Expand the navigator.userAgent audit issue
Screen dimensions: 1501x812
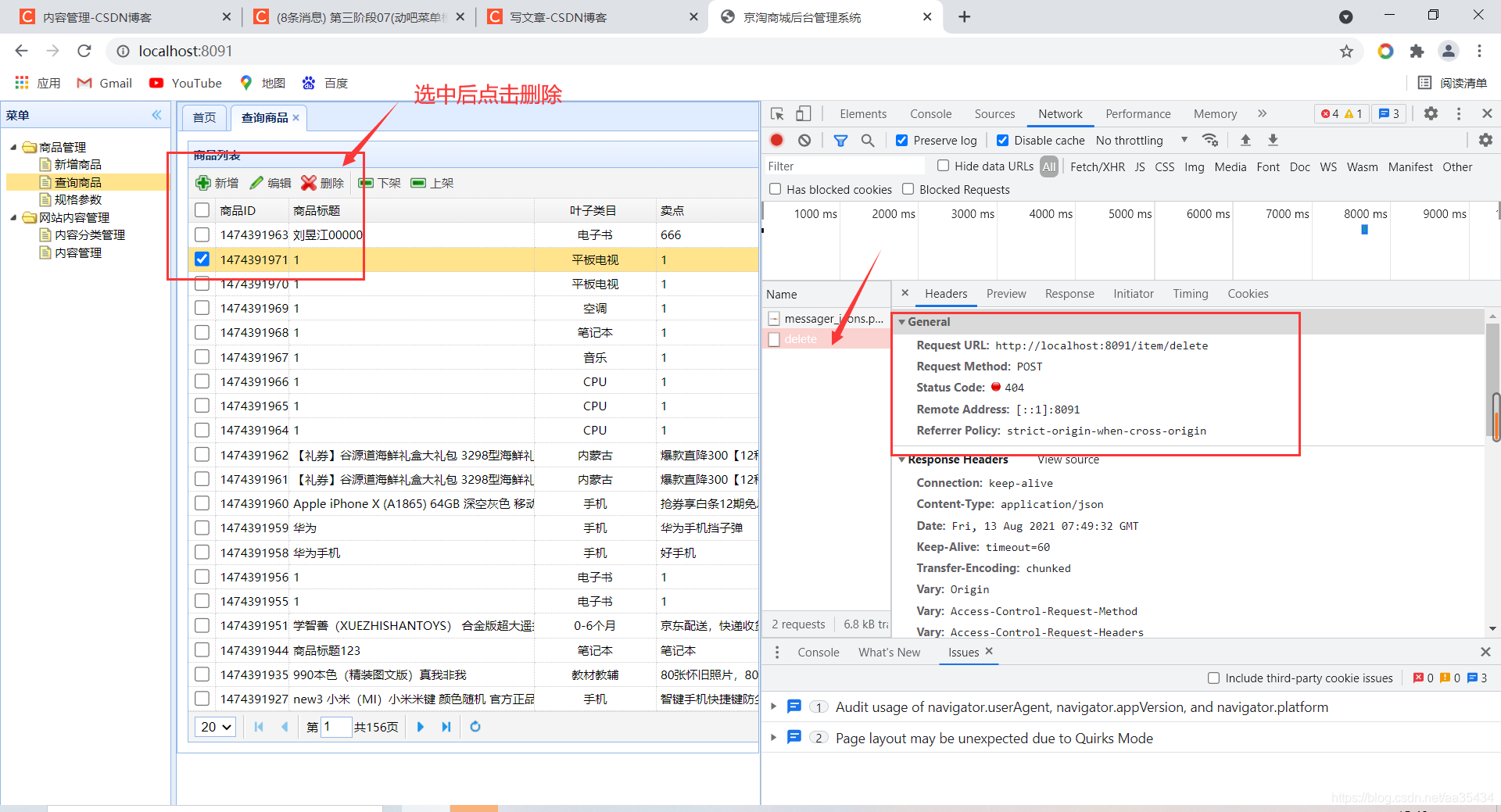[x=774, y=706]
